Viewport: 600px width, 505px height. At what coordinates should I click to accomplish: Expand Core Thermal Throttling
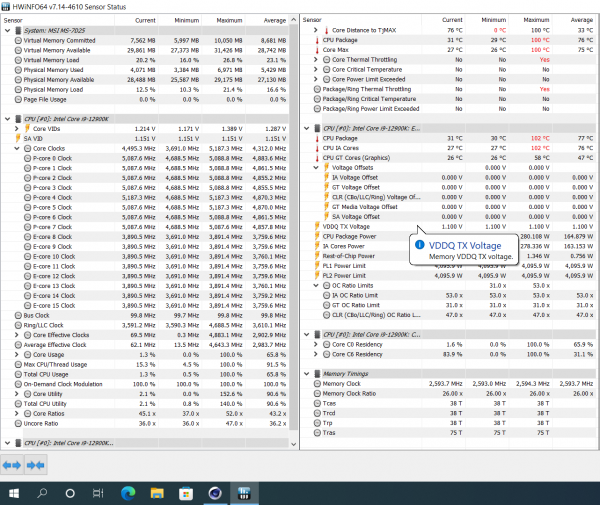point(316,59)
